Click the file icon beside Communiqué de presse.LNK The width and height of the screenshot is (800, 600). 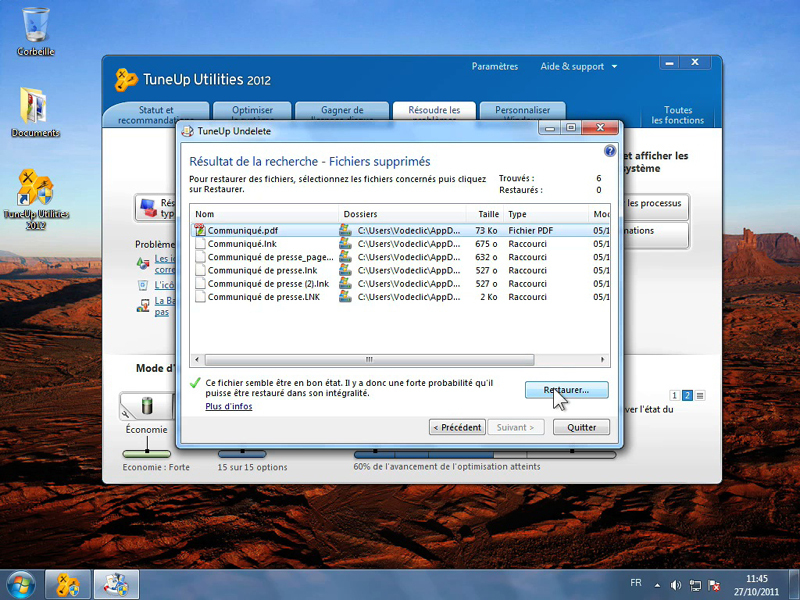coord(200,297)
